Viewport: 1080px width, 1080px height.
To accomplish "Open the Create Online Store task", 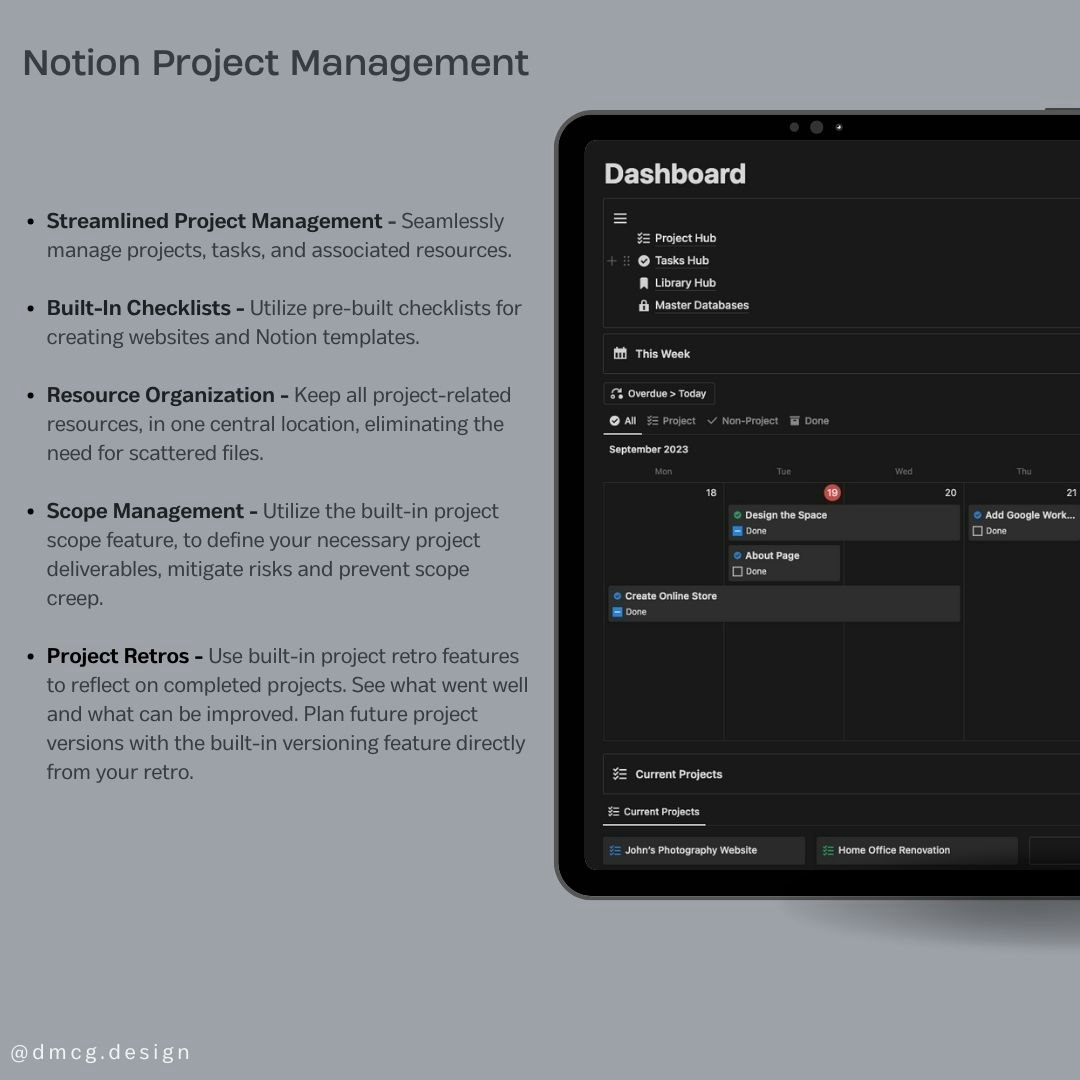I will click(x=784, y=603).
